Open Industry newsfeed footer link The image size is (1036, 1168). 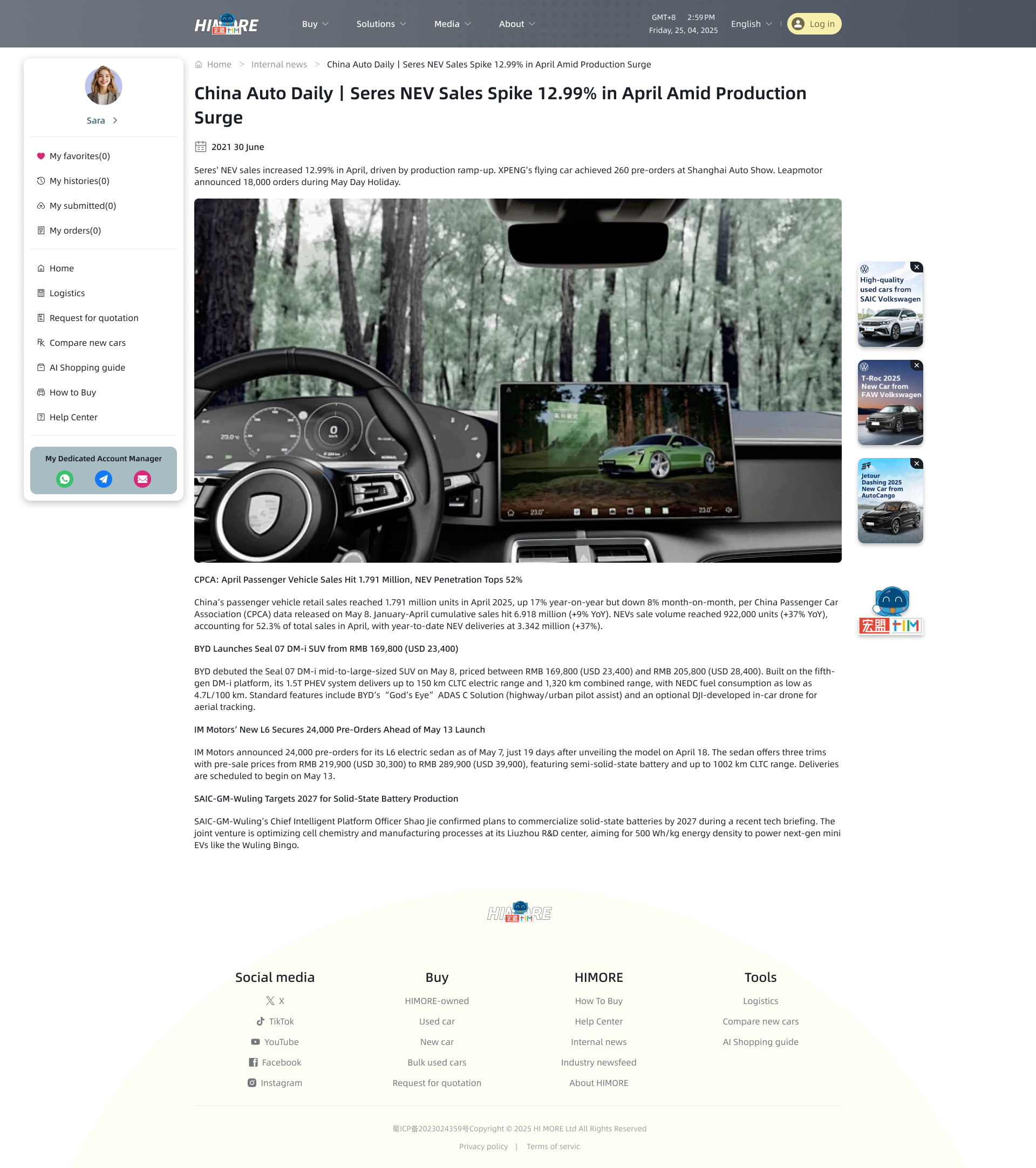pyautogui.click(x=598, y=1062)
